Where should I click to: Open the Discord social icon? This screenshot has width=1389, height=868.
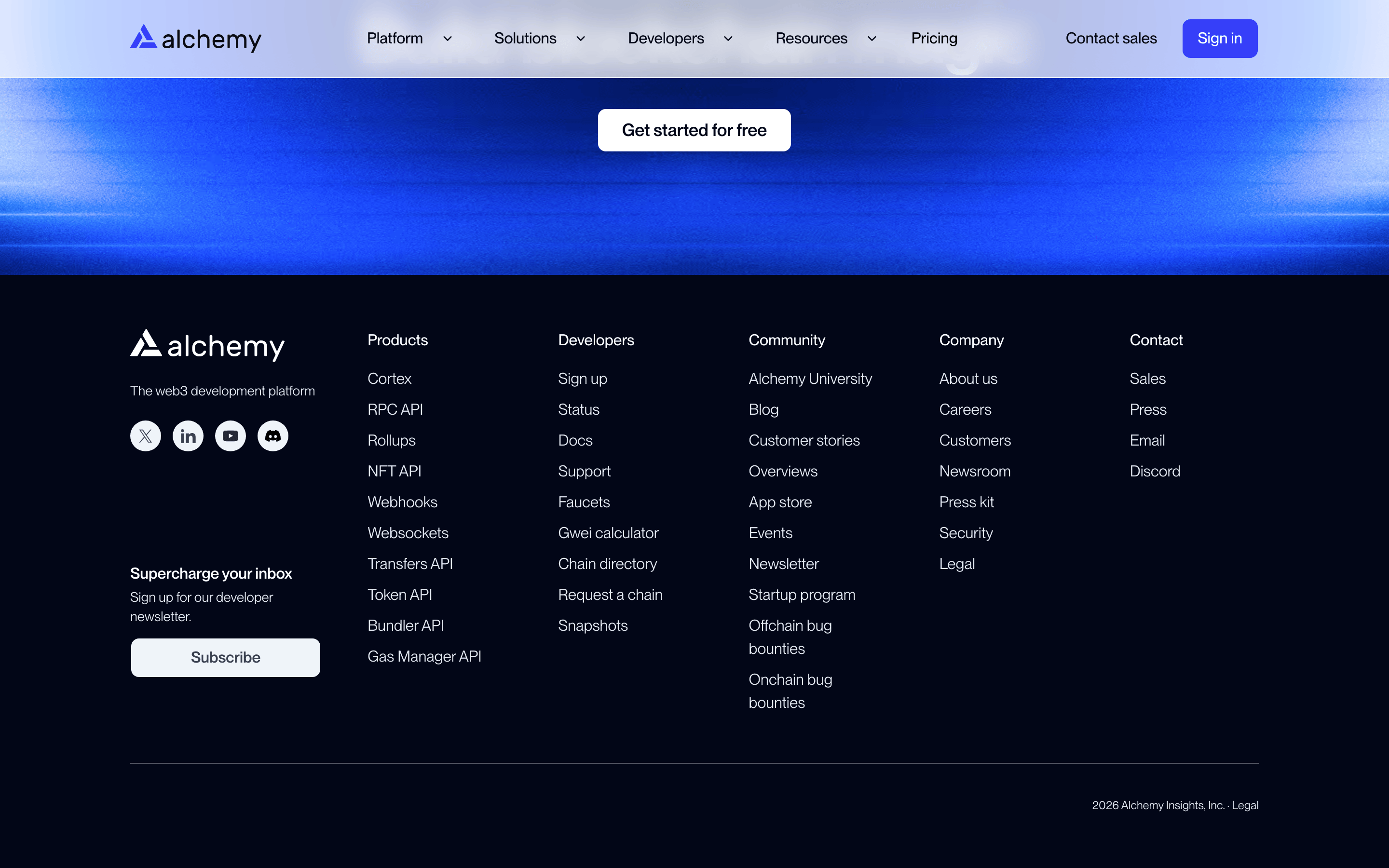click(272, 436)
